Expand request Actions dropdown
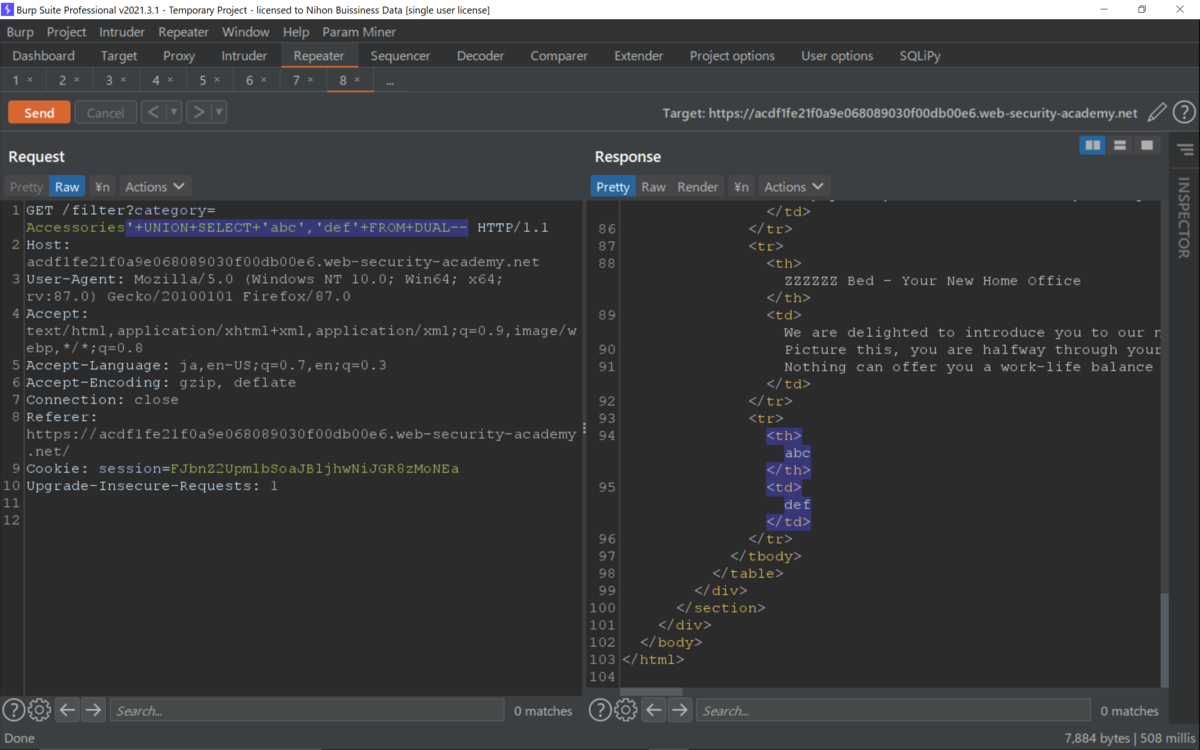 coord(155,187)
